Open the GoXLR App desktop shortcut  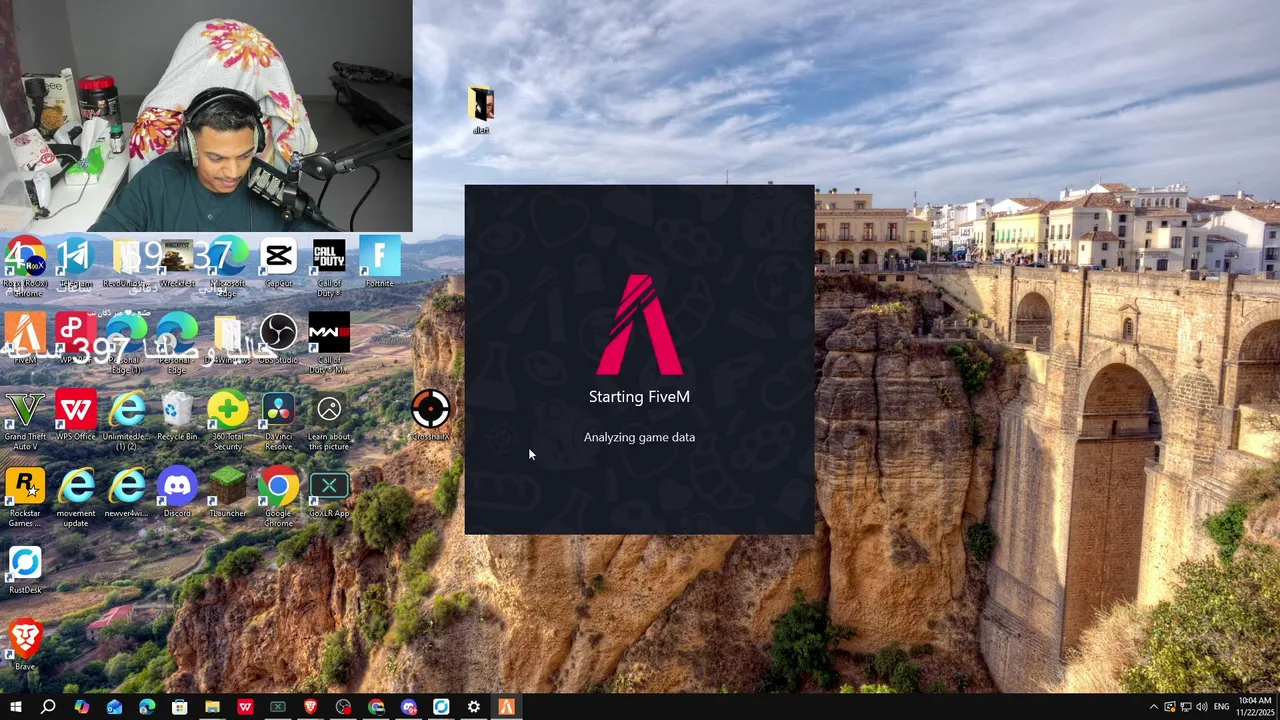click(x=329, y=491)
